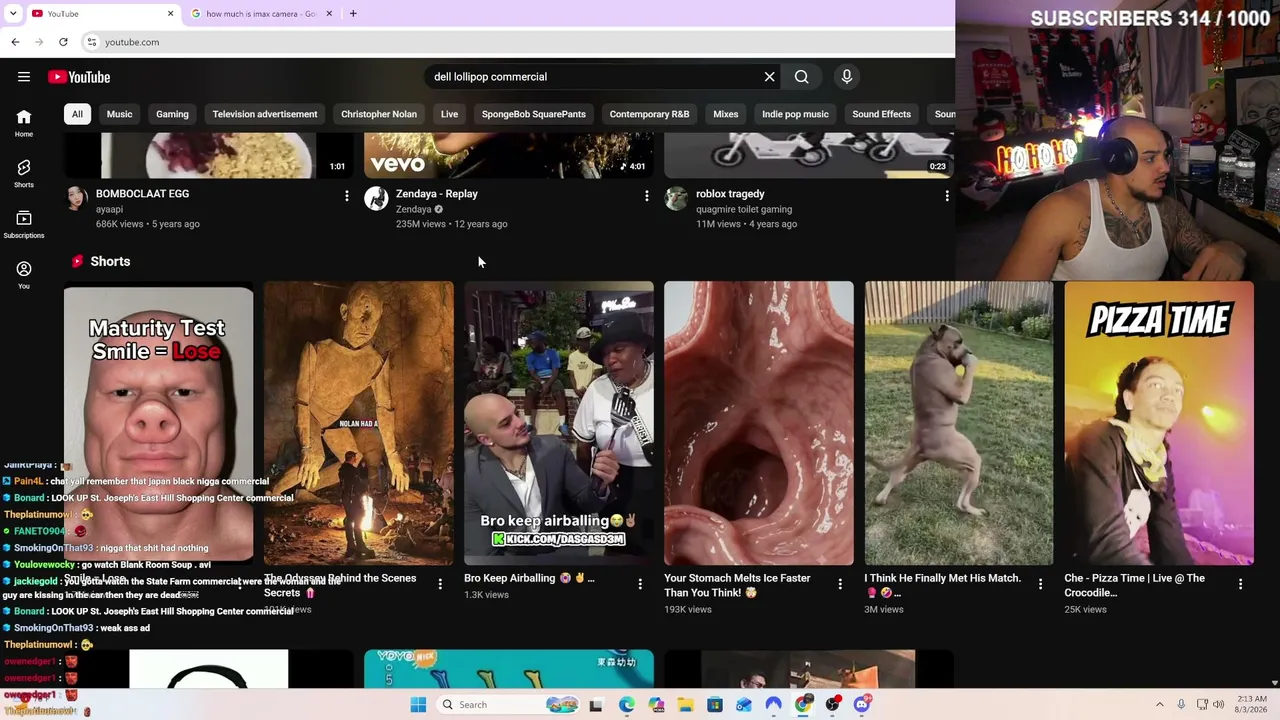Filter results by Music chip

pyautogui.click(x=119, y=114)
